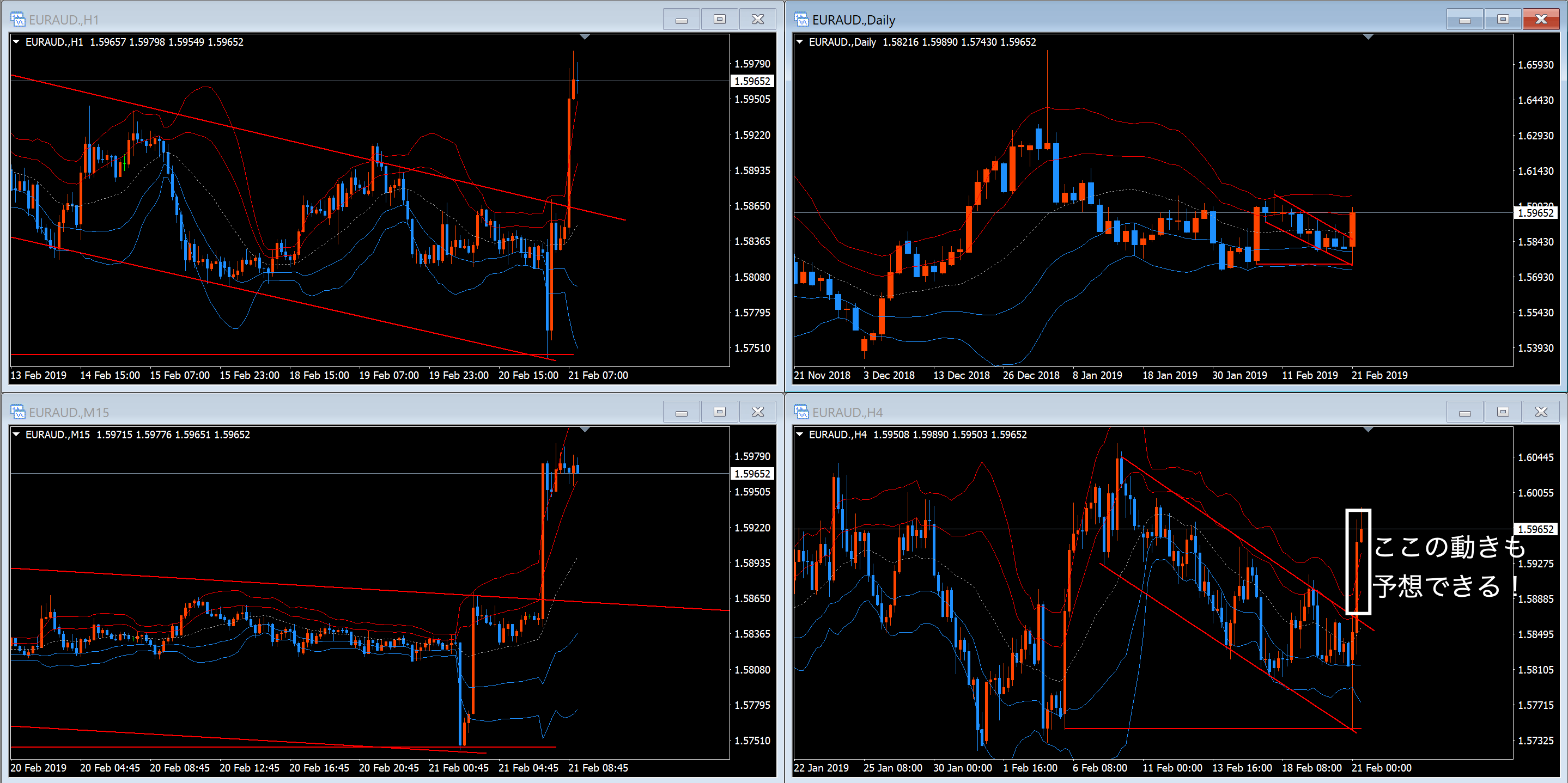The height and width of the screenshot is (783, 1568).
Task: Click the EURAUD Daily chart window icon
Action: 801,20
